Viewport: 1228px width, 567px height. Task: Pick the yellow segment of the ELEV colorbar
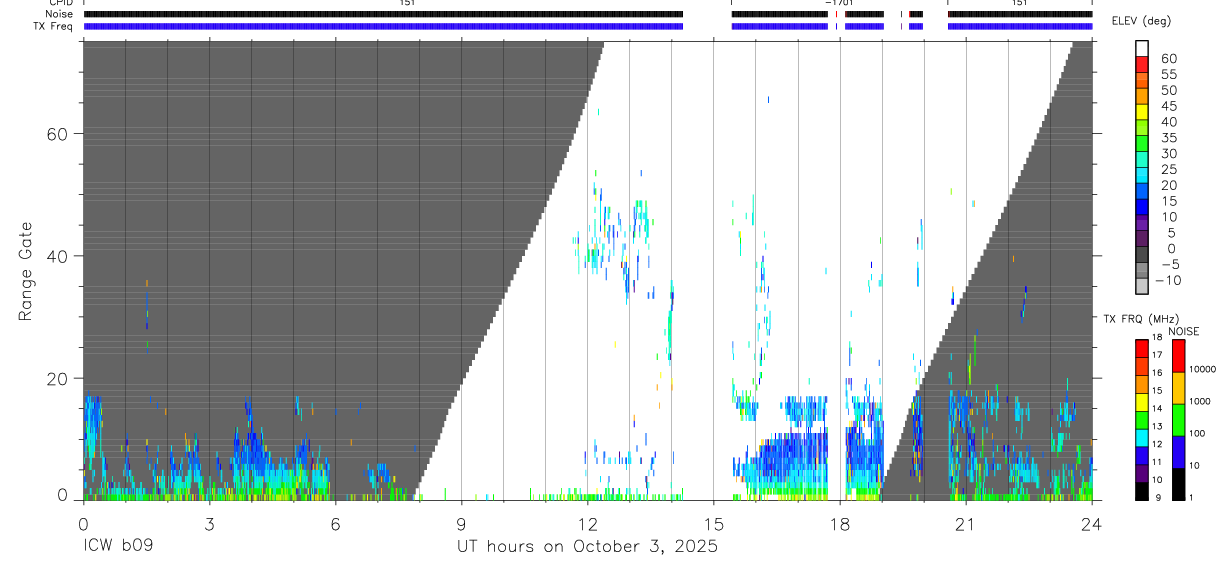pyautogui.click(x=1142, y=114)
